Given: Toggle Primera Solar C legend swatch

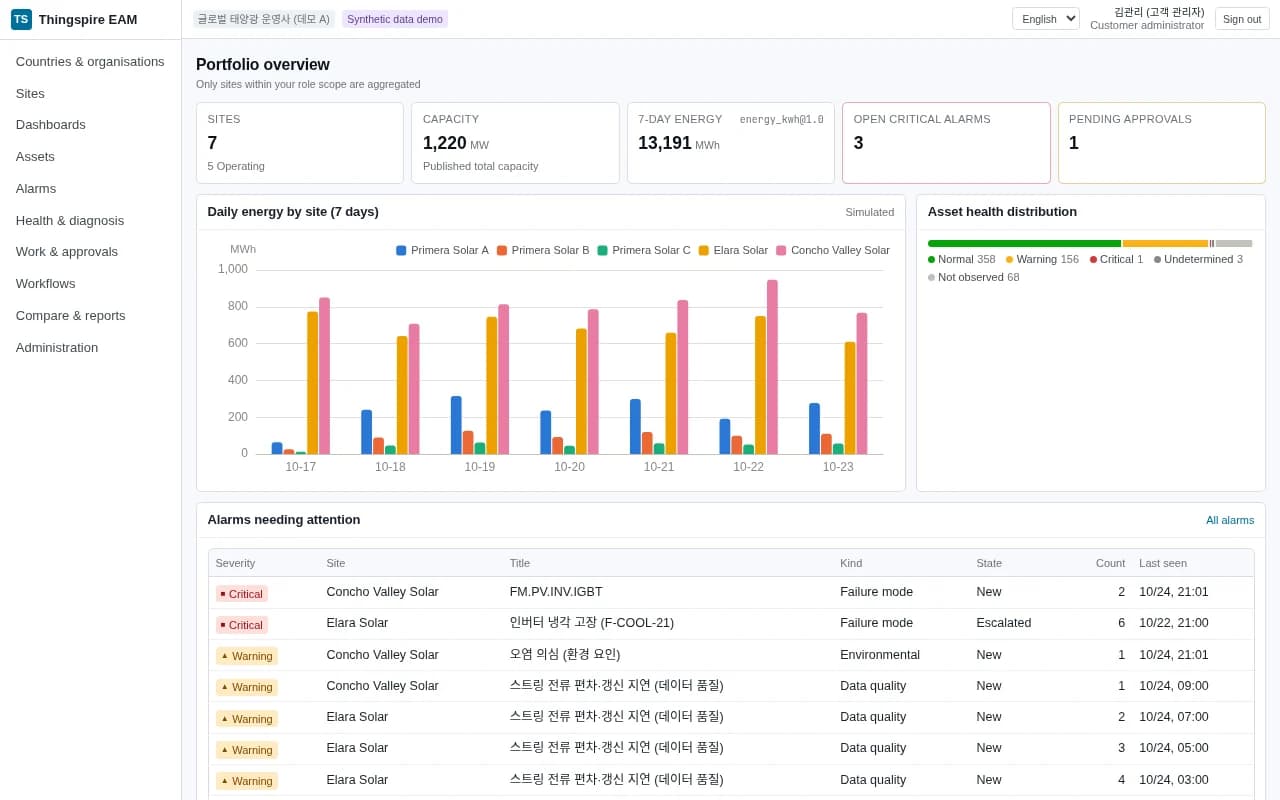Looking at the screenshot, I should [x=603, y=251].
